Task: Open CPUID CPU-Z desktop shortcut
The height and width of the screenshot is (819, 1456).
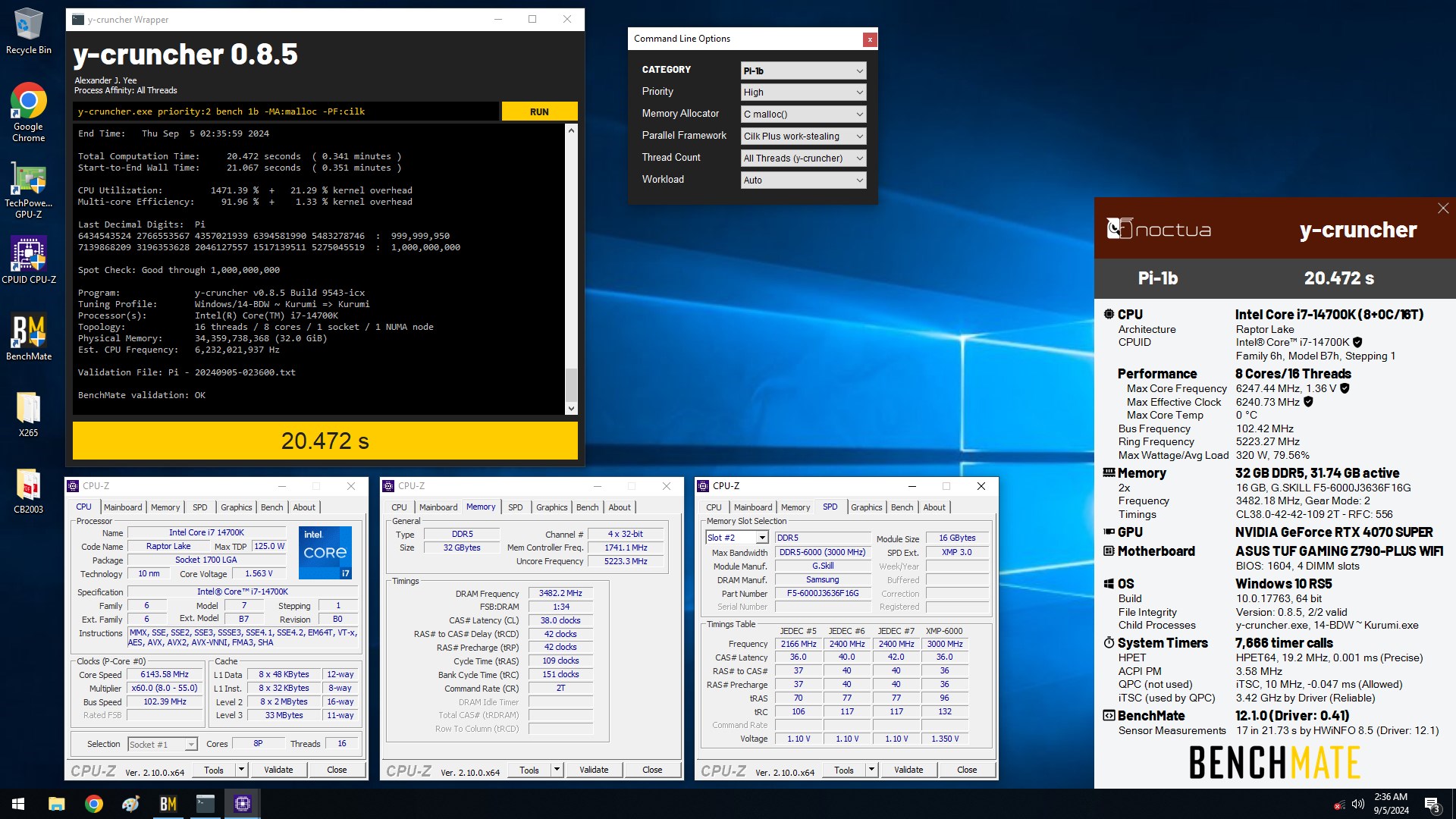Action: (x=28, y=259)
